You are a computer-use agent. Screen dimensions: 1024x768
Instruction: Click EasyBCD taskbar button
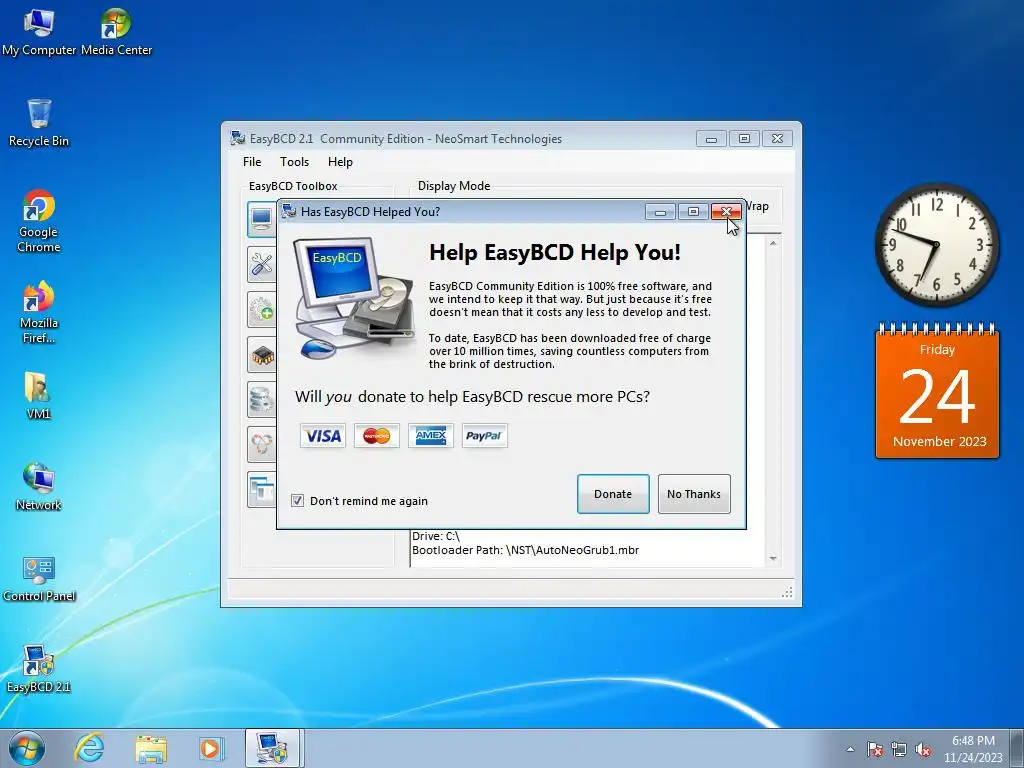pos(272,748)
